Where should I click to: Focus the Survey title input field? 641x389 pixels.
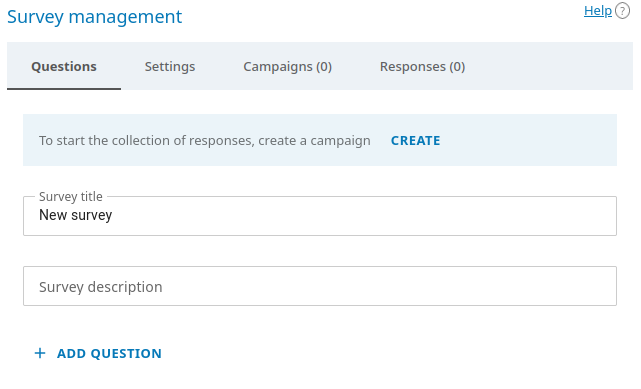pyautogui.click(x=320, y=216)
